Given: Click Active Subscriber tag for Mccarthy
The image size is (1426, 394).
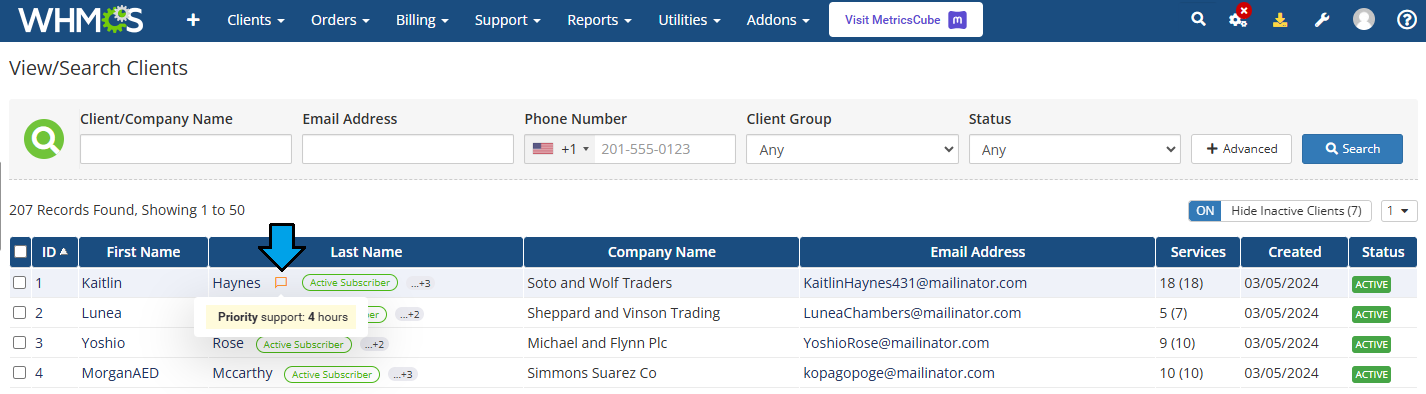Looking at the screenshot, I should click(332, 375).
